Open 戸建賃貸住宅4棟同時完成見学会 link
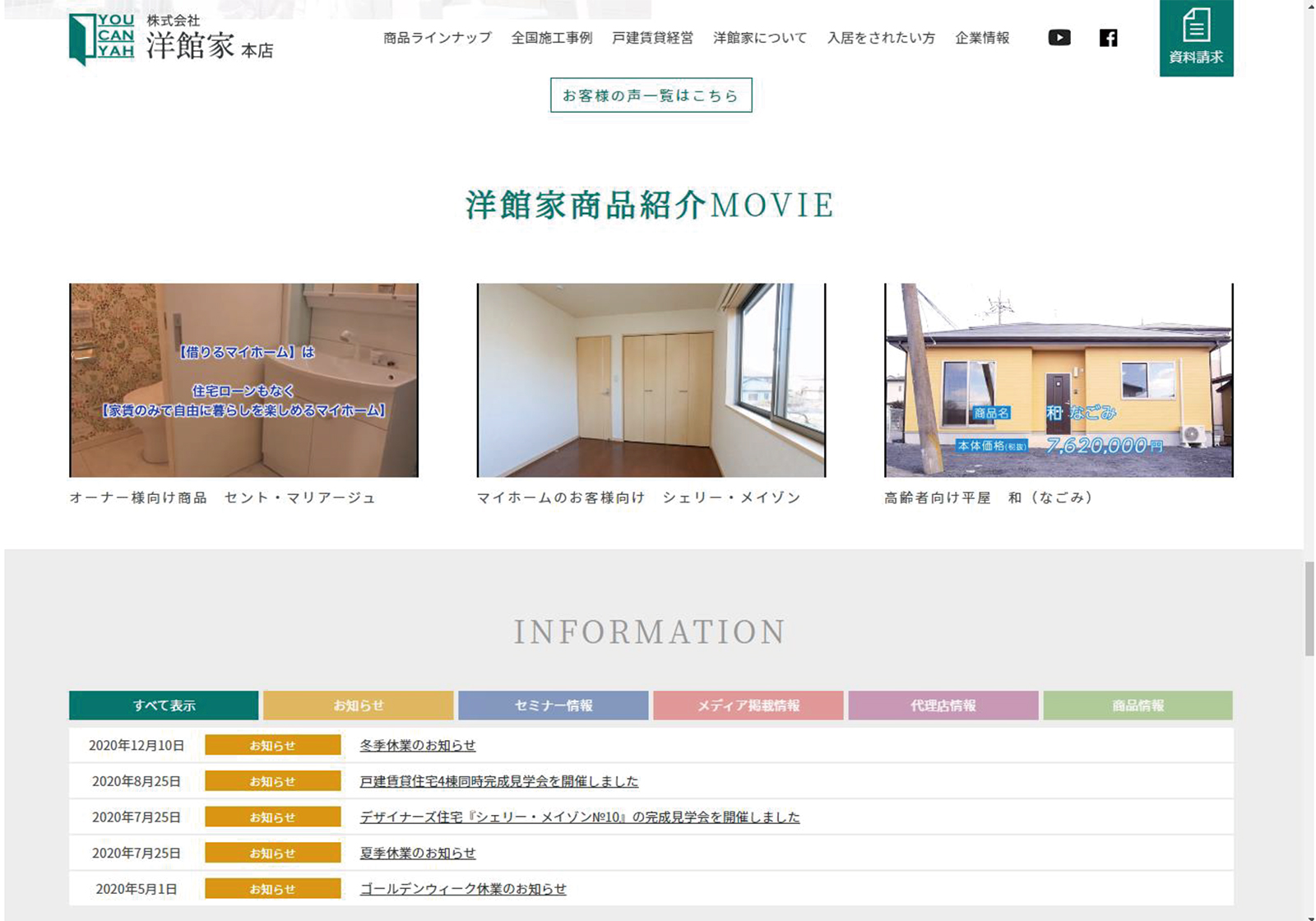 coord(499,781)
